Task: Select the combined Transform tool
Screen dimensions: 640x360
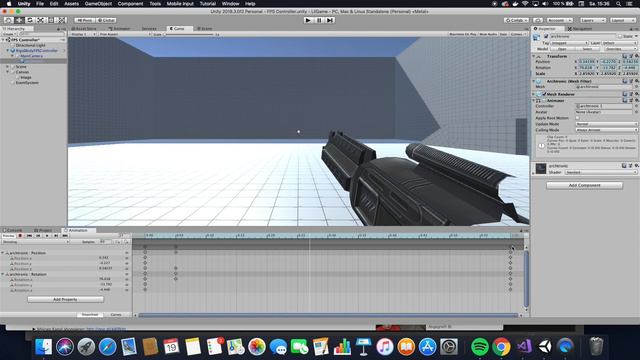Action: point(61,20)
